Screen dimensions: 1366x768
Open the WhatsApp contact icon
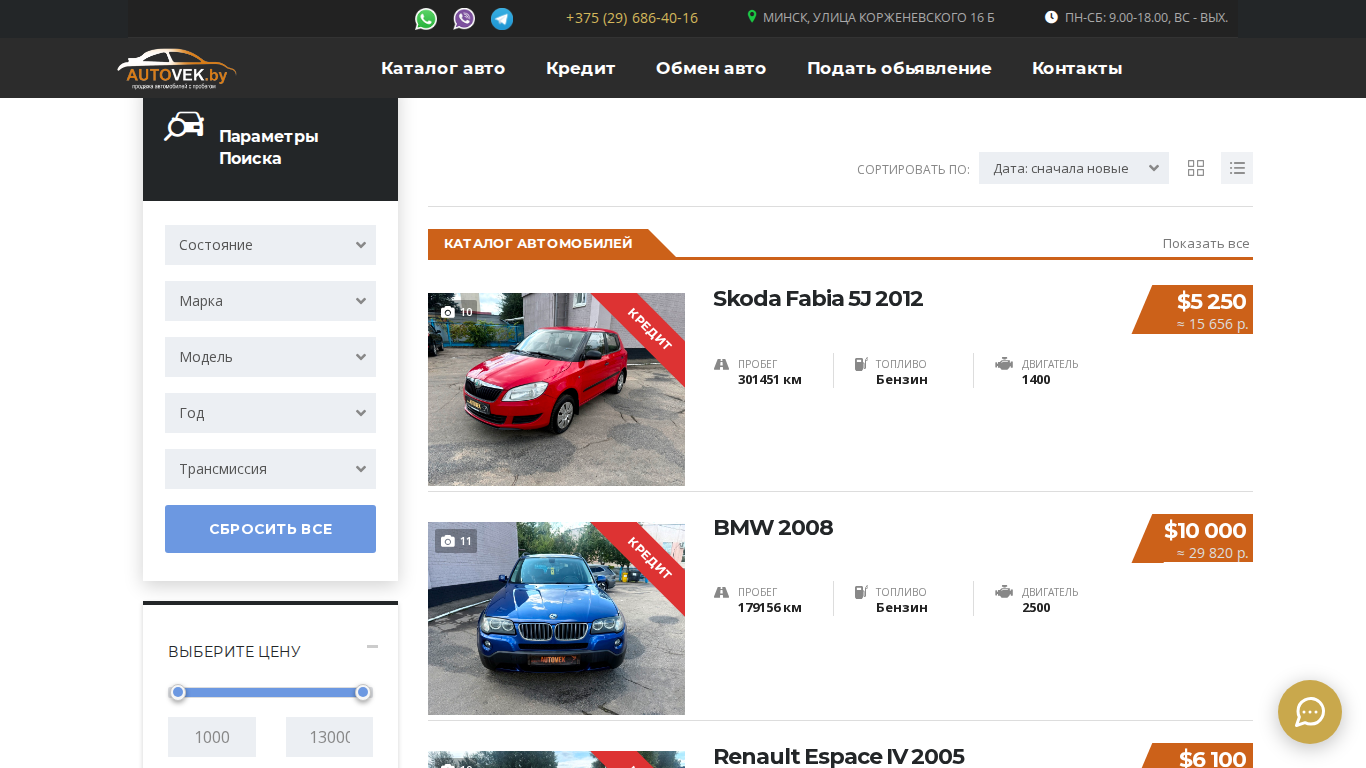click(426, 19)
